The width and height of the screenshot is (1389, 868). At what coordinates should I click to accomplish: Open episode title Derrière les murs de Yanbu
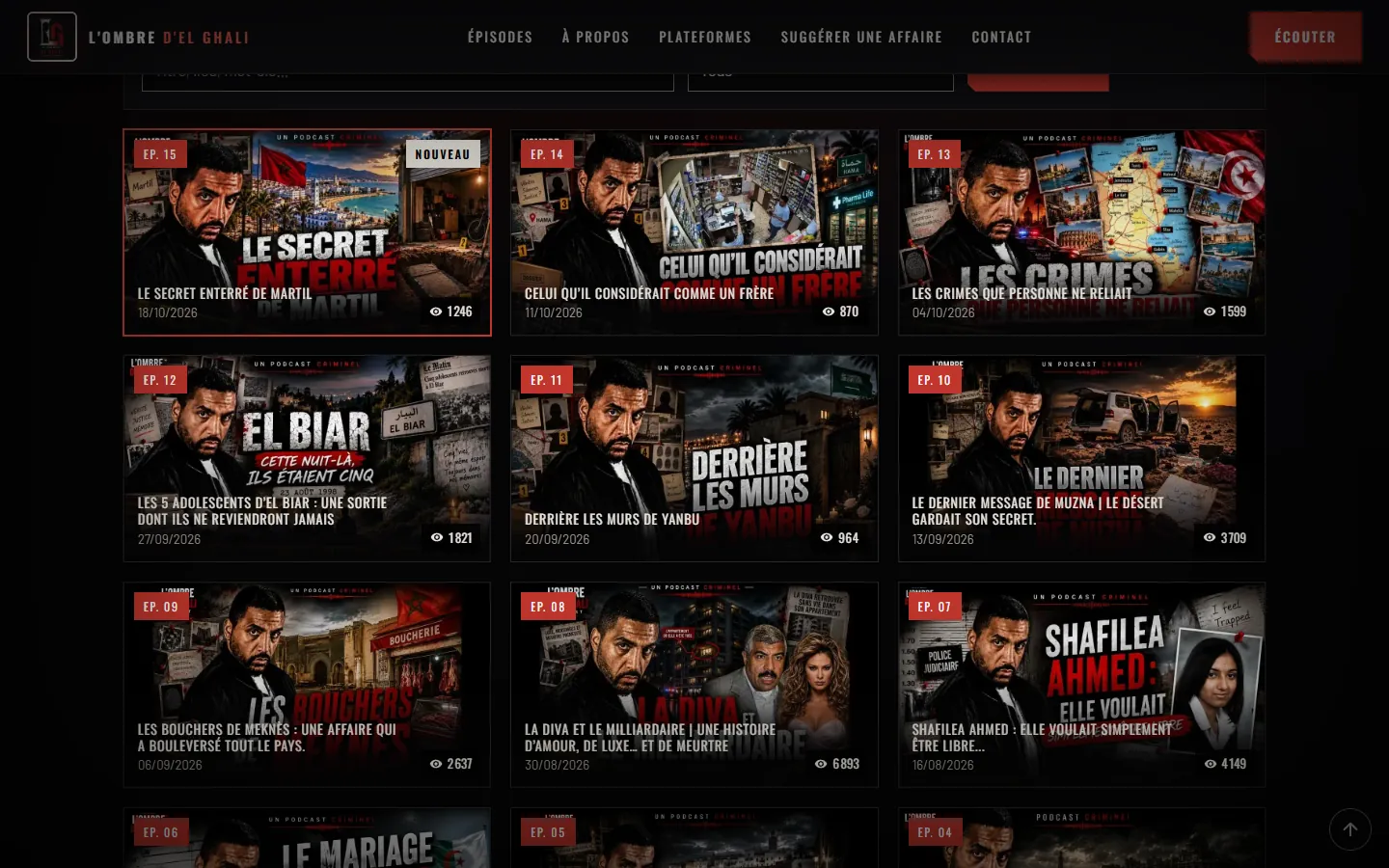(612, 519)
